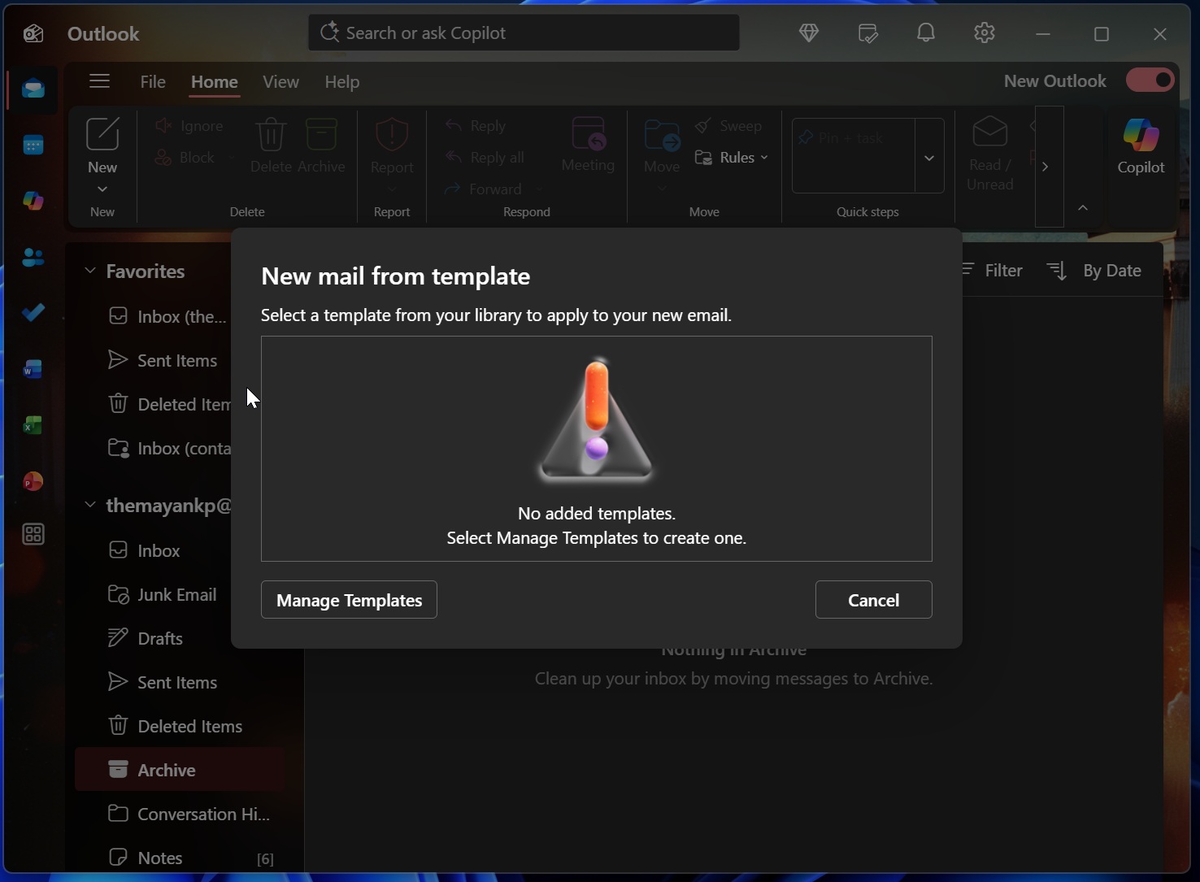The height and width of the screenshot is (882, 1200).
Task: Open the Word app icon in sidebar
Action: pyautogui.click(x=33, y=369)
